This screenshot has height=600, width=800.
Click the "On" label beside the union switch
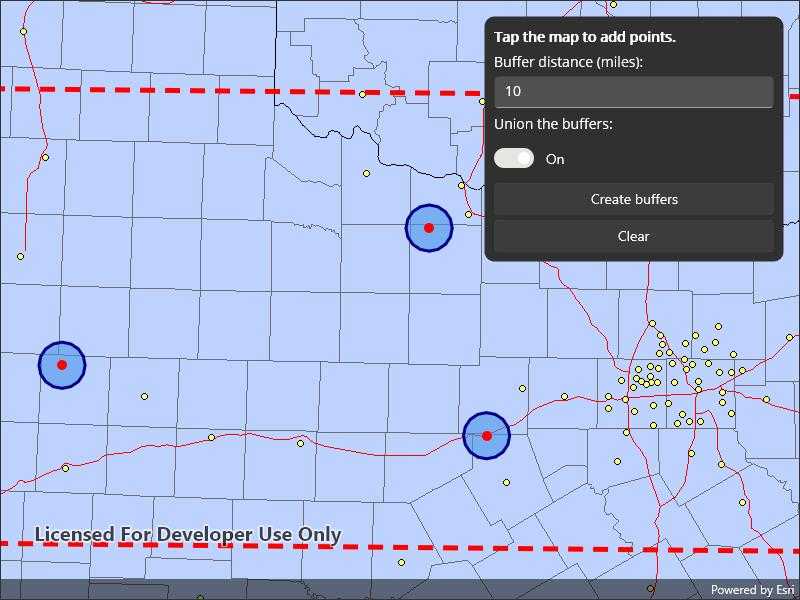pyautogui.click(x=555, y=159)
